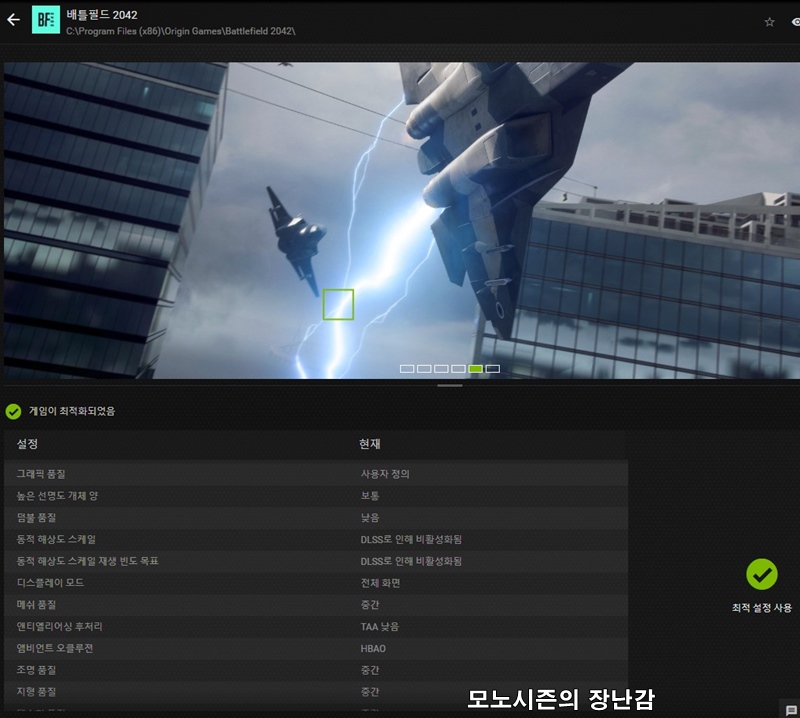Click the panel divider handle below screenshot
The height and width of the screenshot is (718, 800).
(449, 386)
